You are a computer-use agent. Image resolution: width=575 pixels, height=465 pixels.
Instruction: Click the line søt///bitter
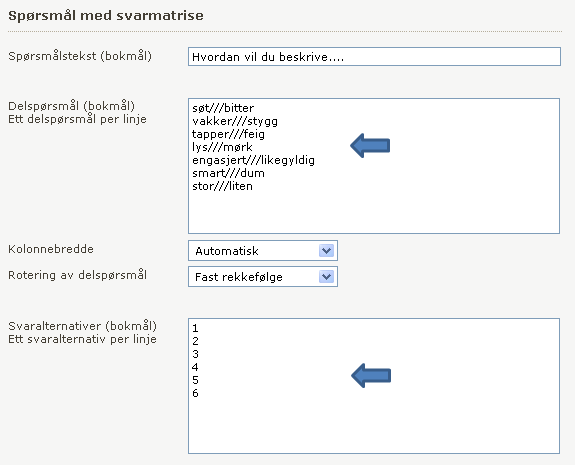pyautogui.click(x=223, y=108)
